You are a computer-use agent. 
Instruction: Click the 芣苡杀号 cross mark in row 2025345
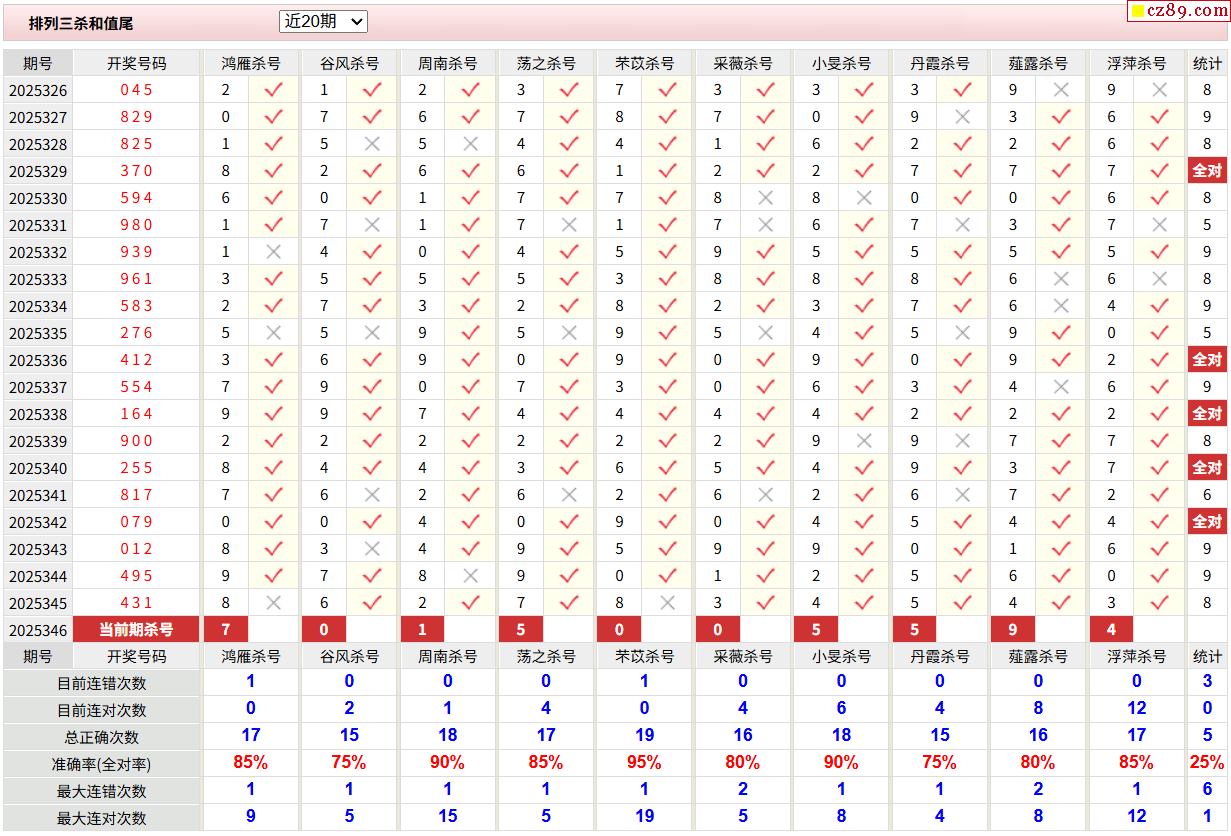pyautogui.click(x=667, y=602)
